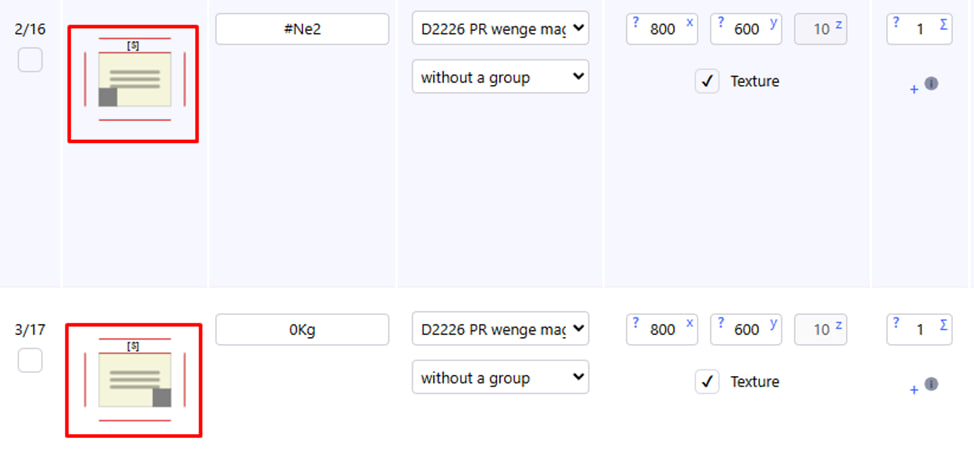This screenshot has width=974, height=452.
Task: Click the question mark beside y value in row 3/17
Action: tap(719, 322)
